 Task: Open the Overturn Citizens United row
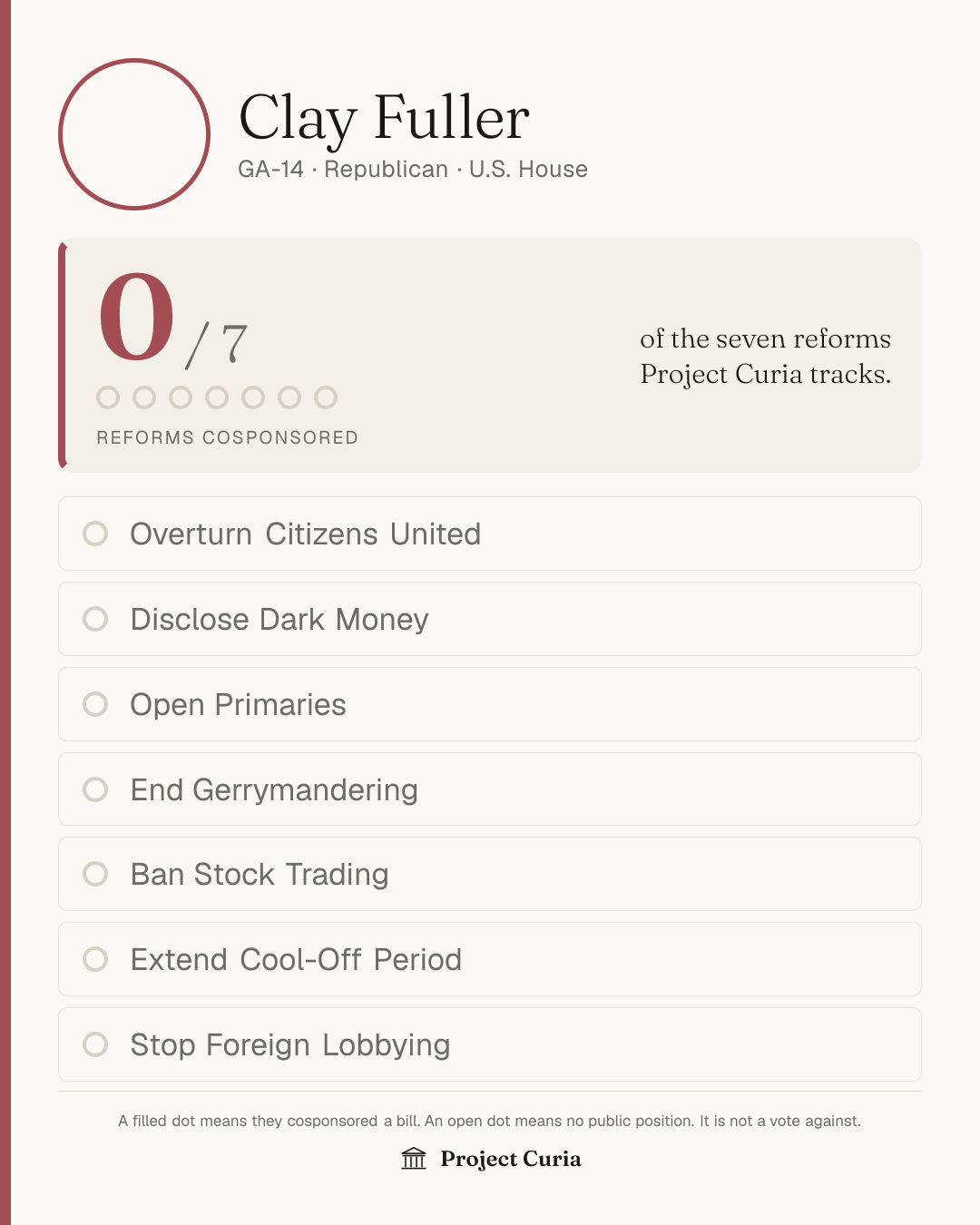click(x=490, y=534)
